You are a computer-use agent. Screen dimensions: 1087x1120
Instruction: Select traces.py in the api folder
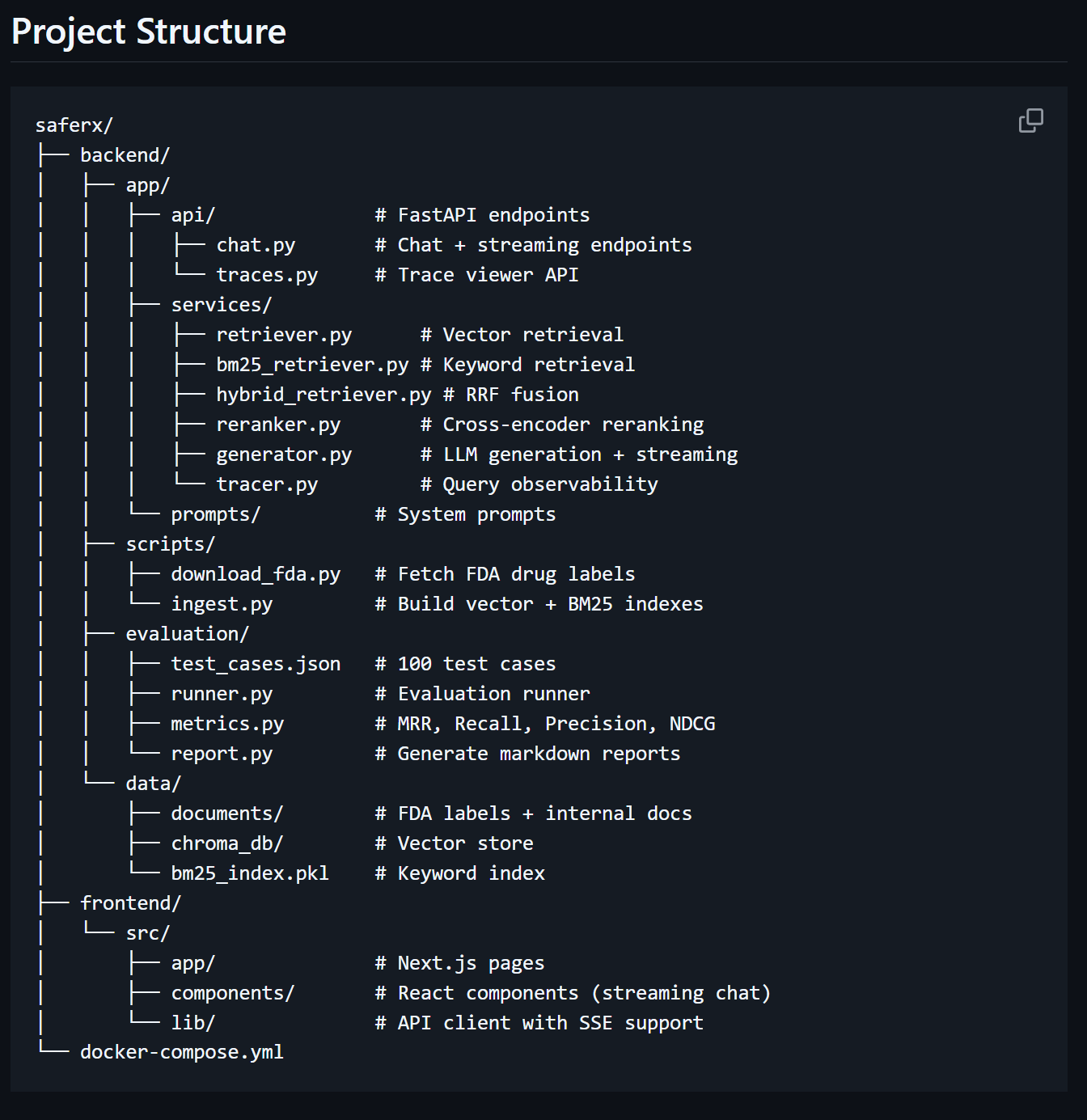coord(267,274)
